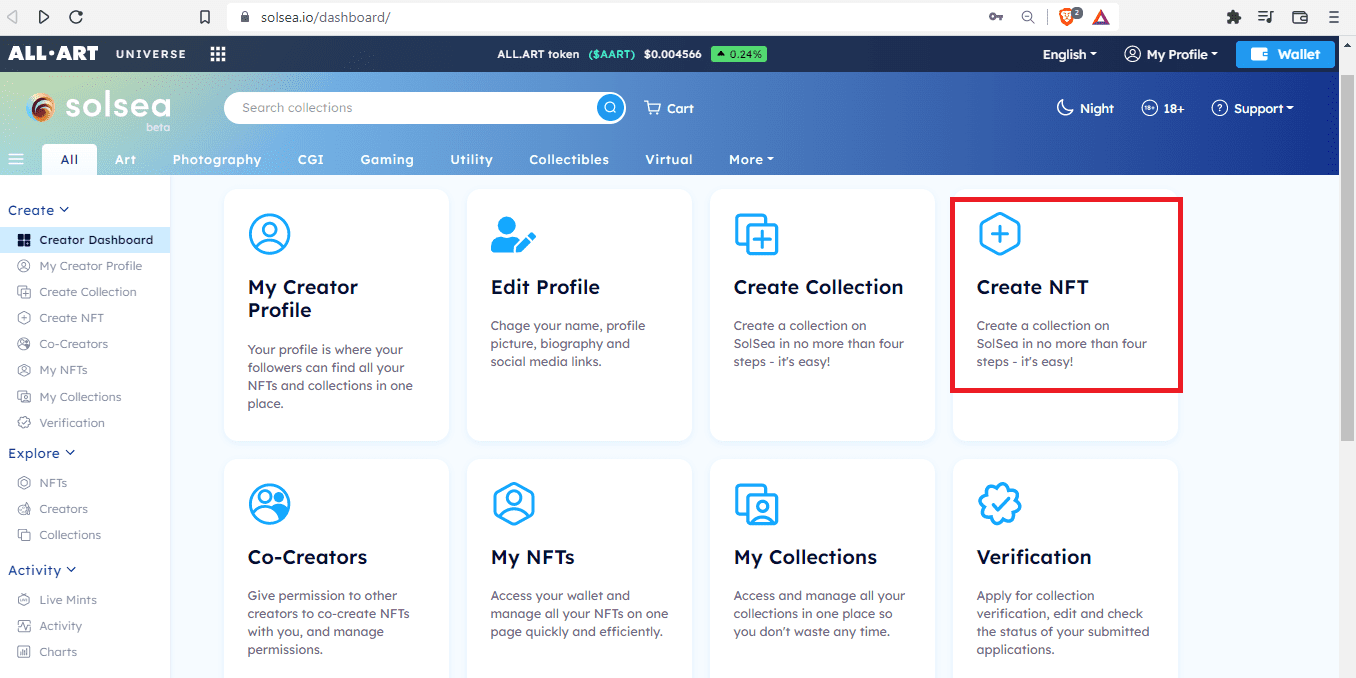This screenshot has height=678, width=1356.
Task: Open the Co-Creators sidebar icon
Action: point(24,343)
